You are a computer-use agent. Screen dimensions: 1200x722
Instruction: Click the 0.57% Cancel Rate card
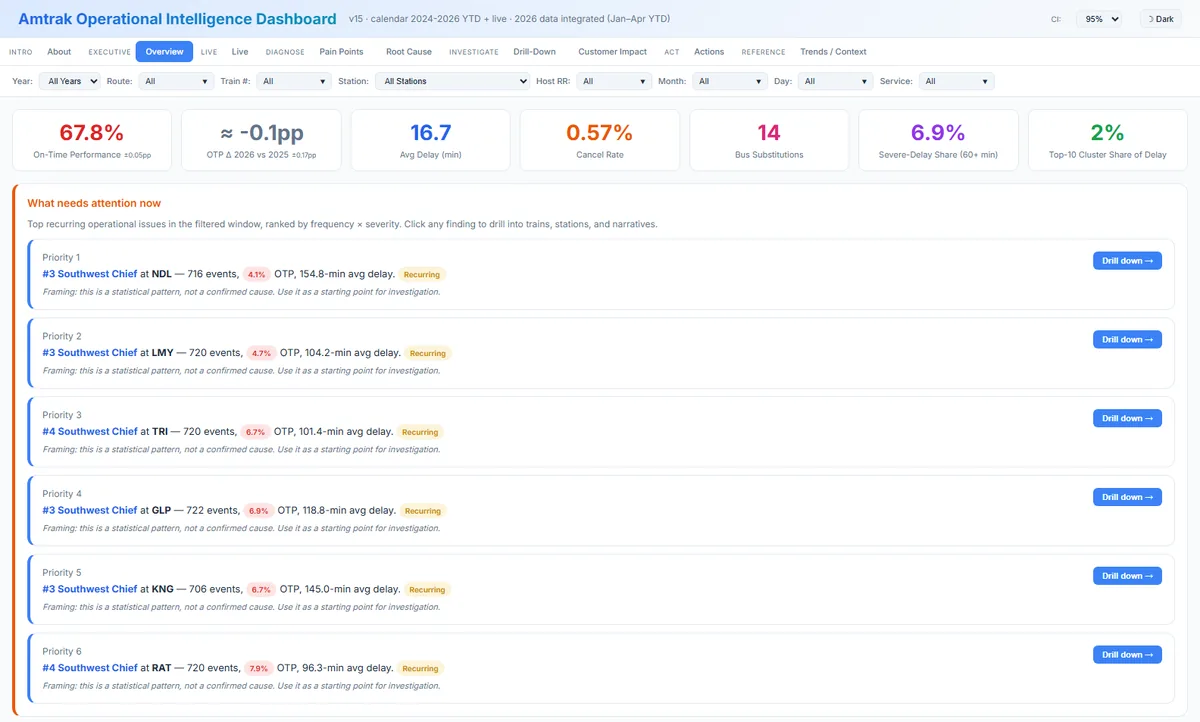[600, 140]
